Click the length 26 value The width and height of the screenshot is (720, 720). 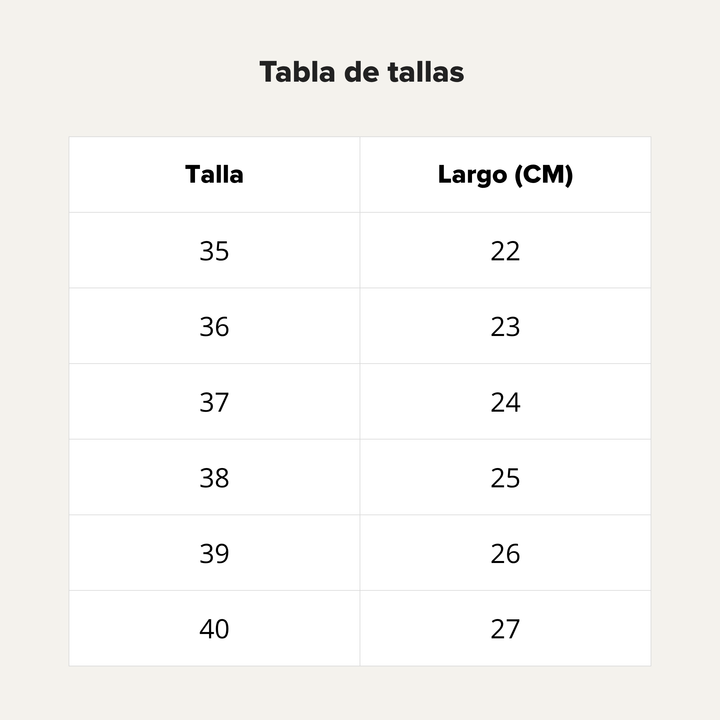pos(506,553)
